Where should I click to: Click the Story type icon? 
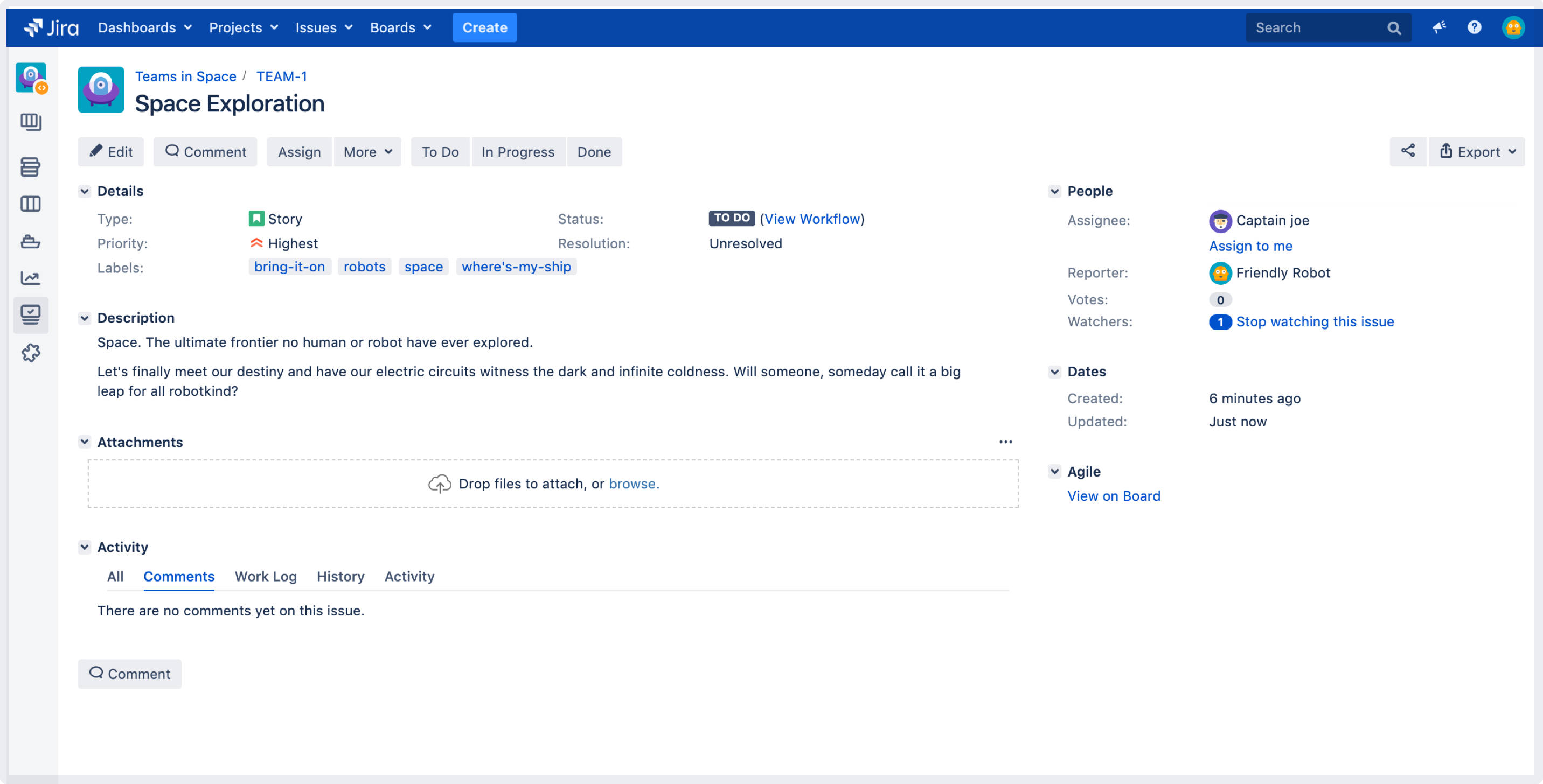click(256, 219)
